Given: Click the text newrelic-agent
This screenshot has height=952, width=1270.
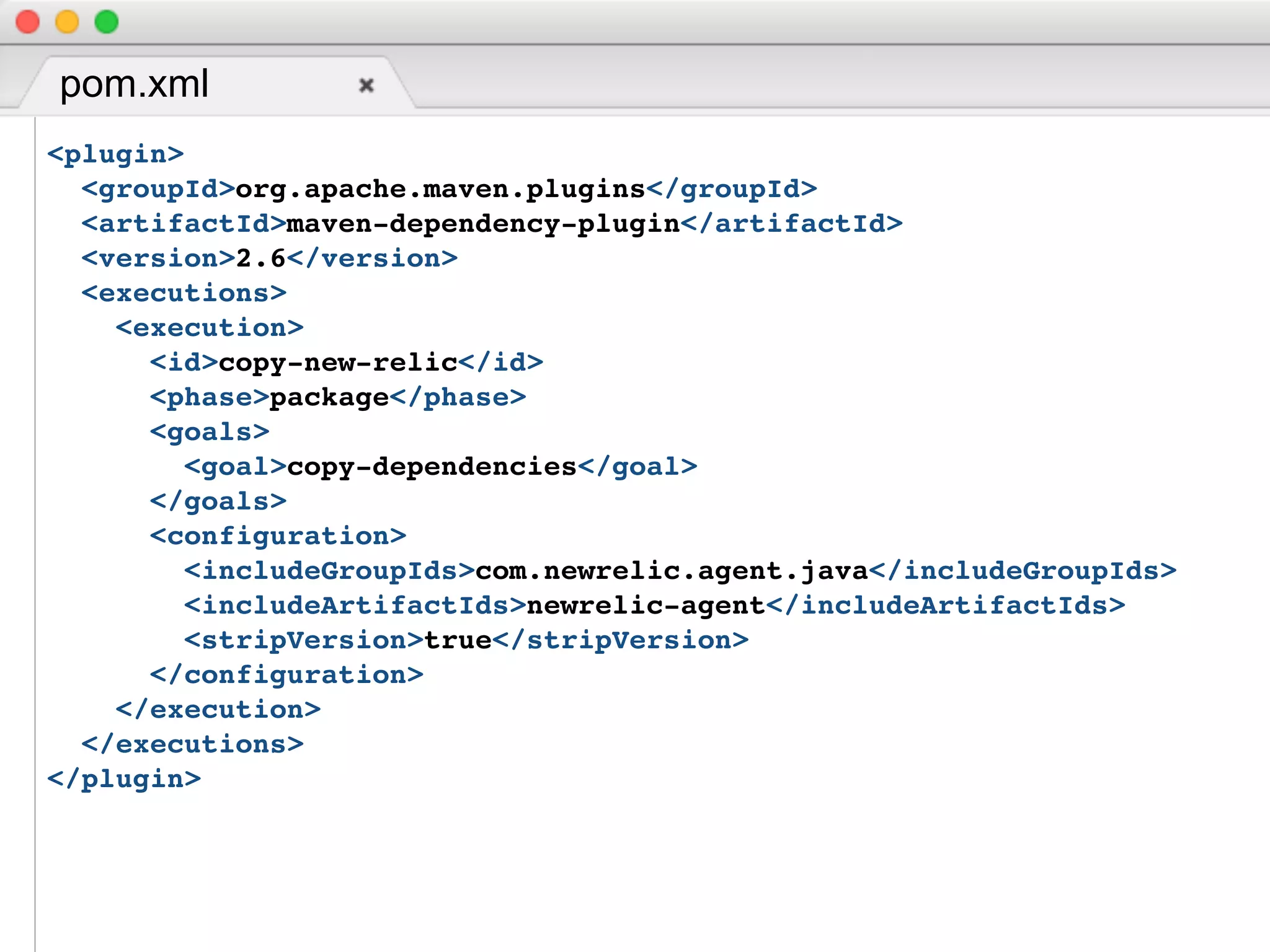Looking at the screenshot, I should point(646,606).
